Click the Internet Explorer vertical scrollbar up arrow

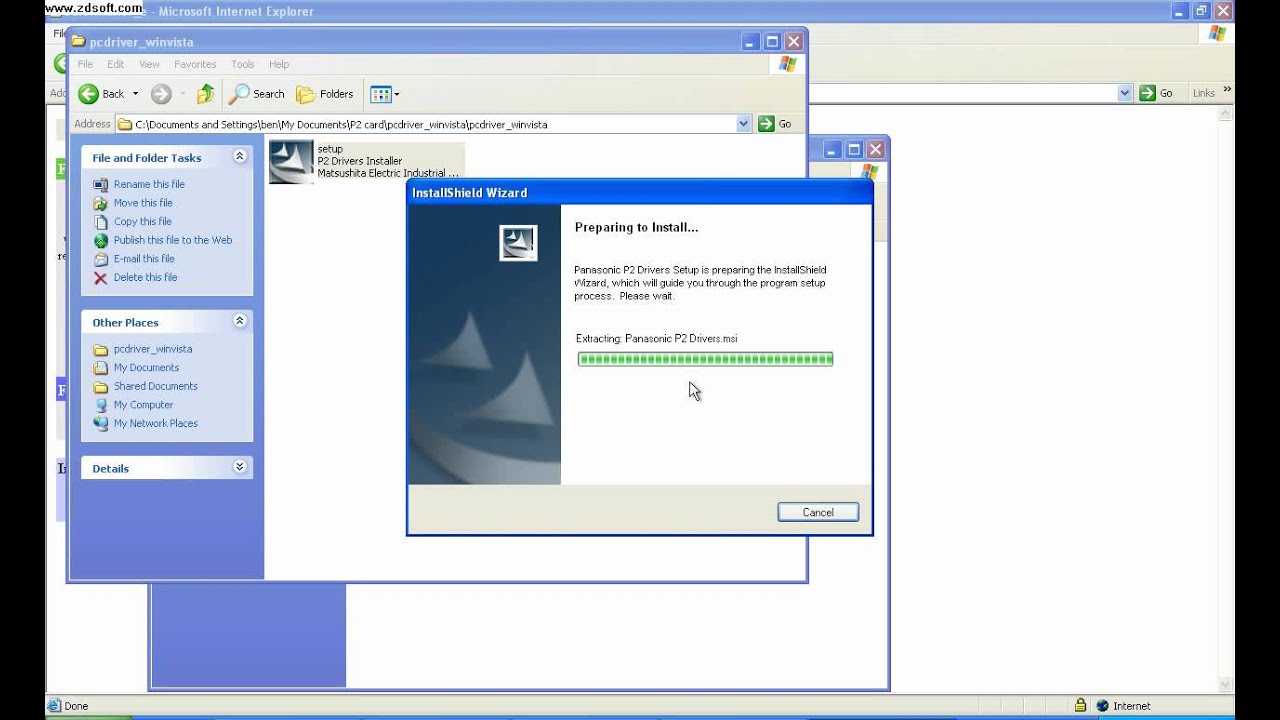point(1226,114)
